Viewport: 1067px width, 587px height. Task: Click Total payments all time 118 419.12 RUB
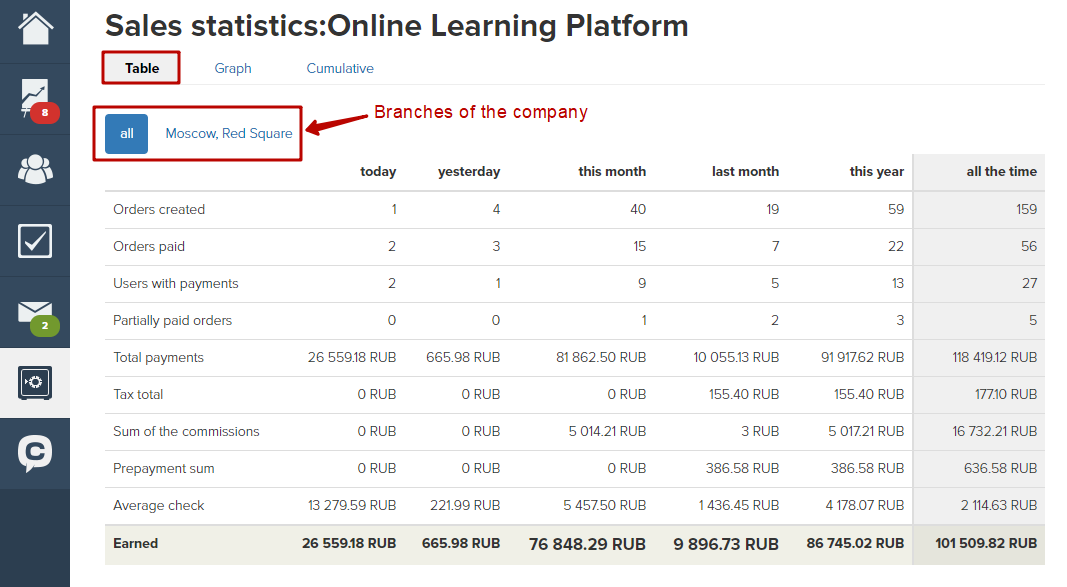994,357
